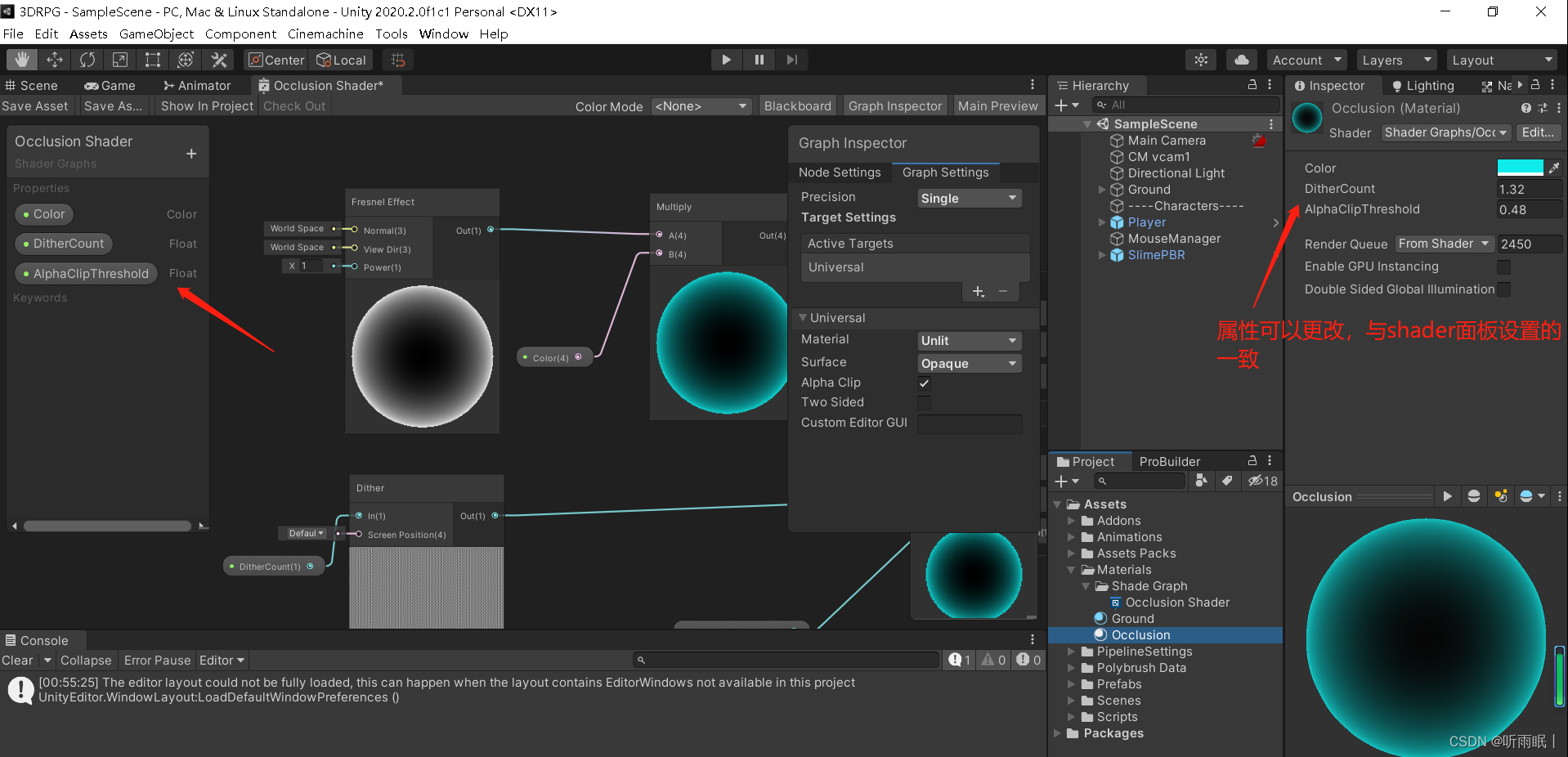Select the Hand tool in toolbar
1568x757 pixels.
click(x=21, y=60)
